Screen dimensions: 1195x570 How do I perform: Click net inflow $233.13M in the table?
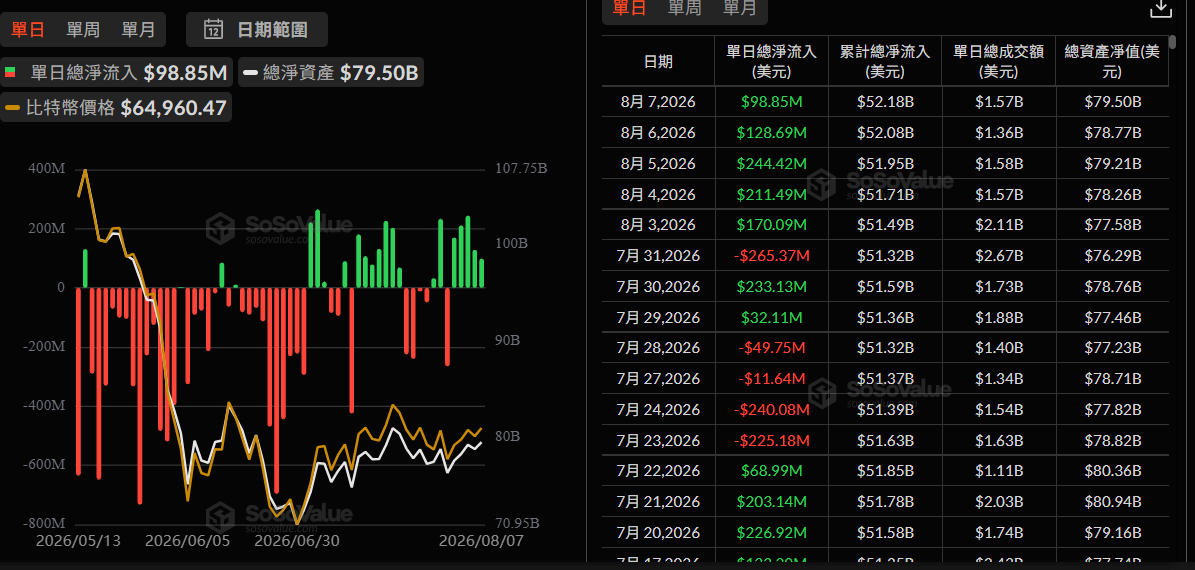pyautogui.click(x=771, y=287)
